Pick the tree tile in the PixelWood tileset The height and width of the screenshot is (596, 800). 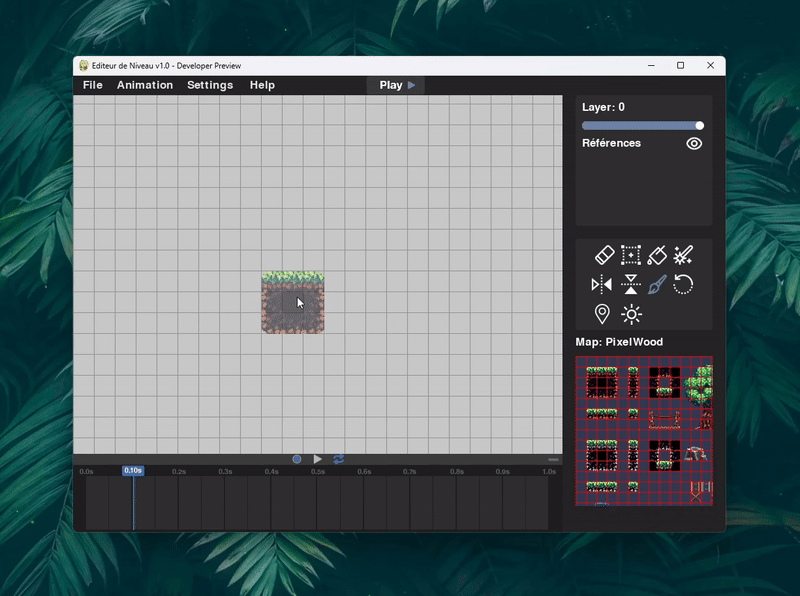pyautogui.click(x=699, y=386)
